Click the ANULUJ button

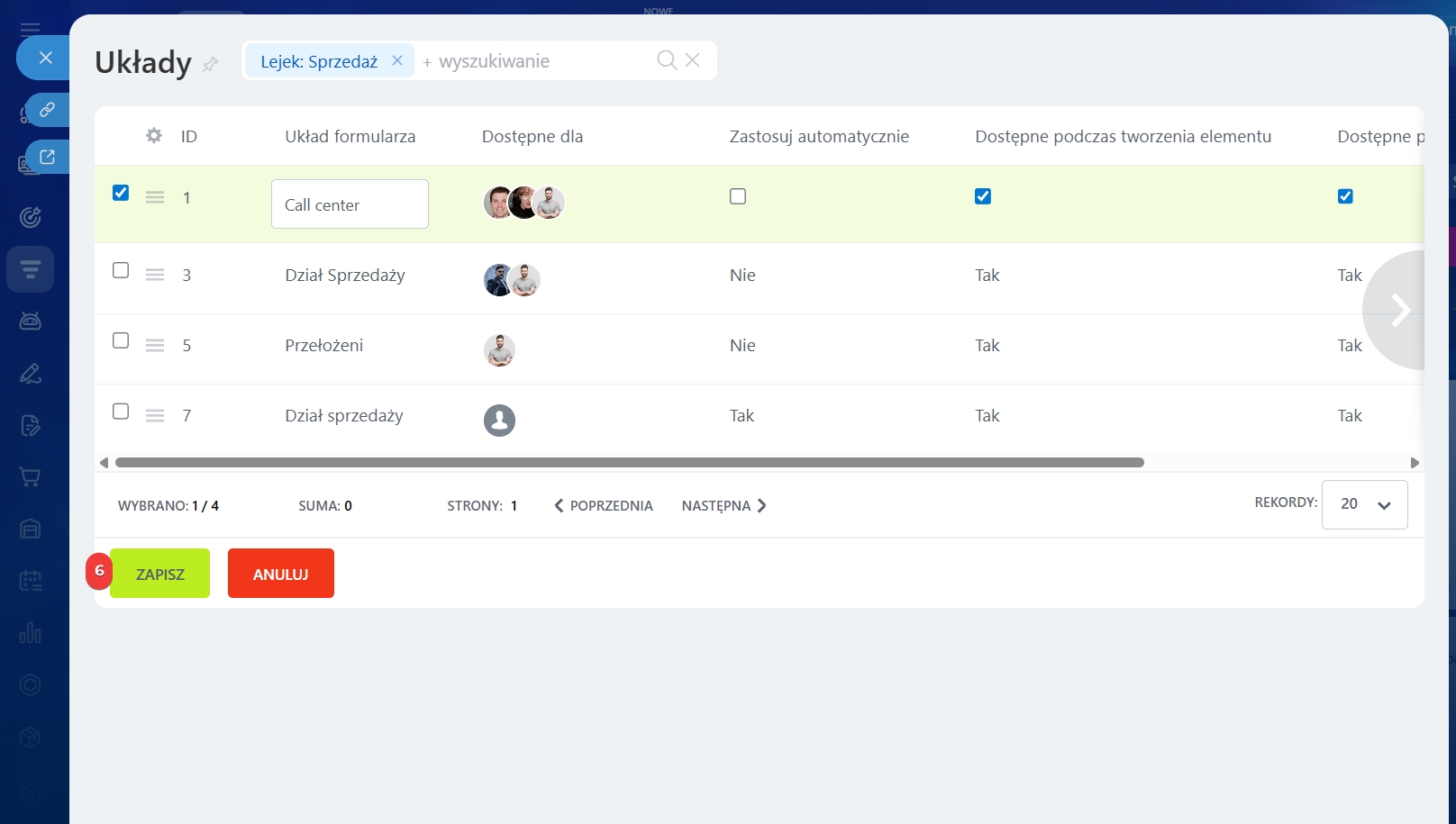tap(281, 574)
